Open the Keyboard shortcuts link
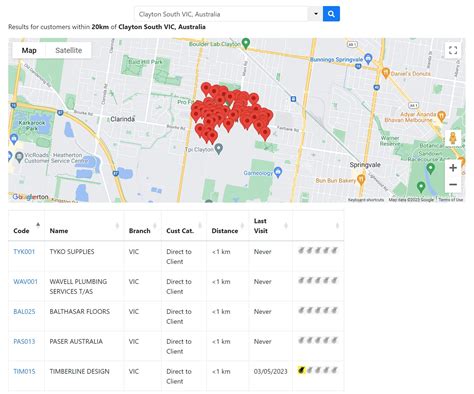The width and height of the screenshot is (474, 394). tap(366, 200)
